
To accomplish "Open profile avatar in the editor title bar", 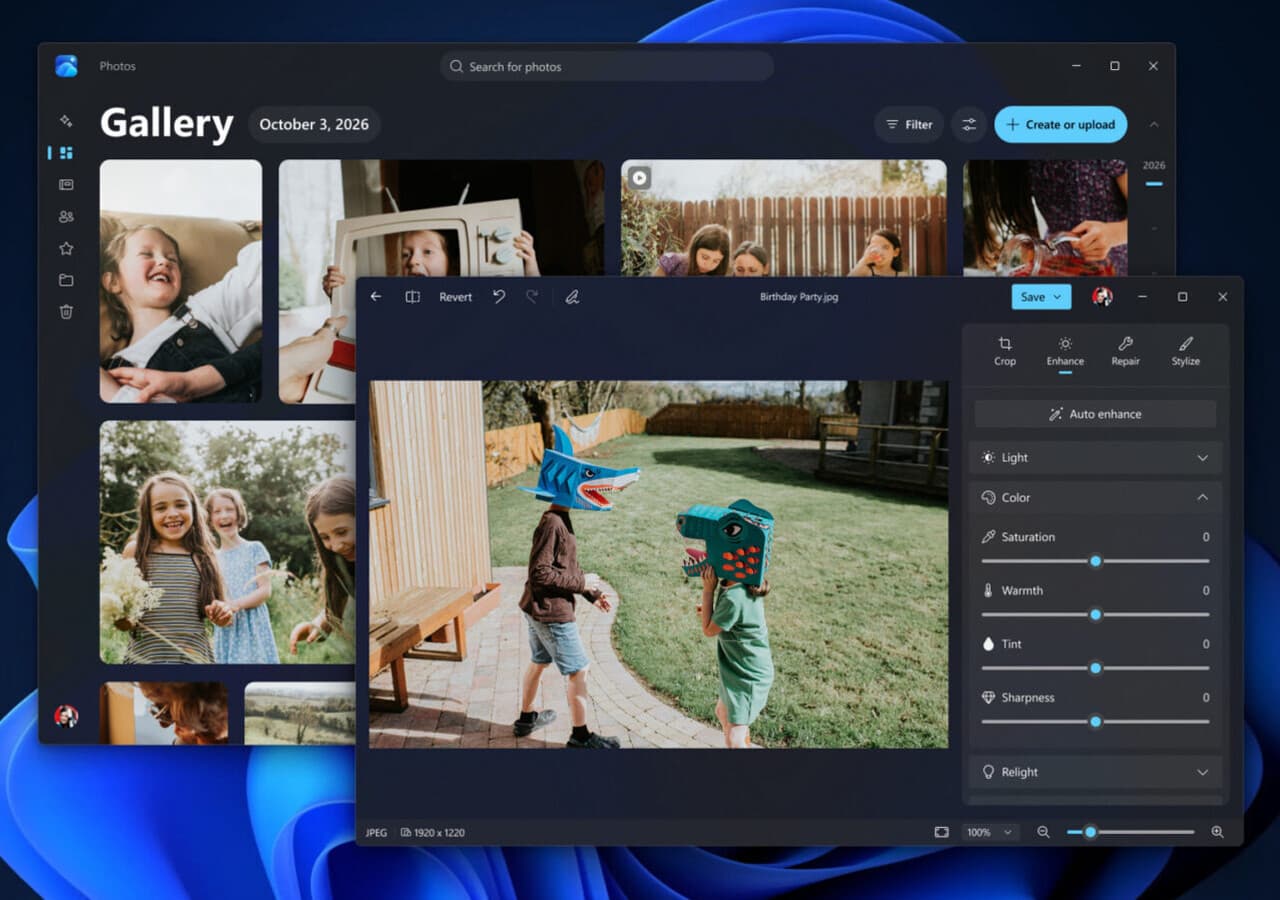I will coord(1102,297).
